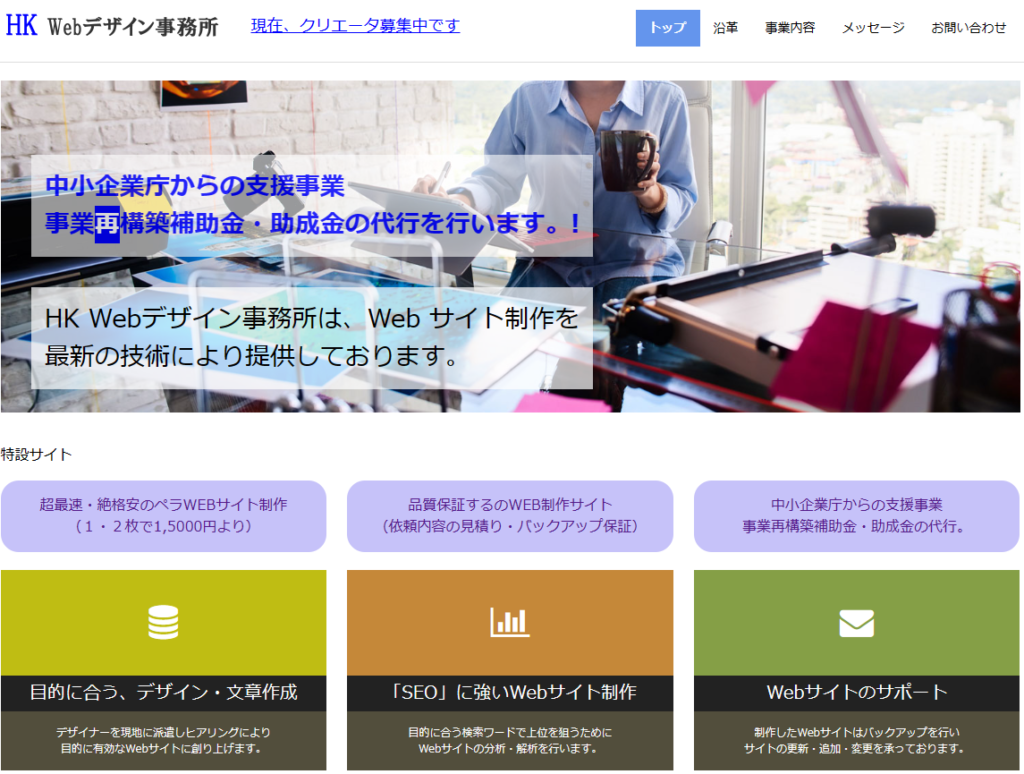Click the bar chart icon
The height and width of the screenshot is (774, 1024).
(x=510, y=622)
